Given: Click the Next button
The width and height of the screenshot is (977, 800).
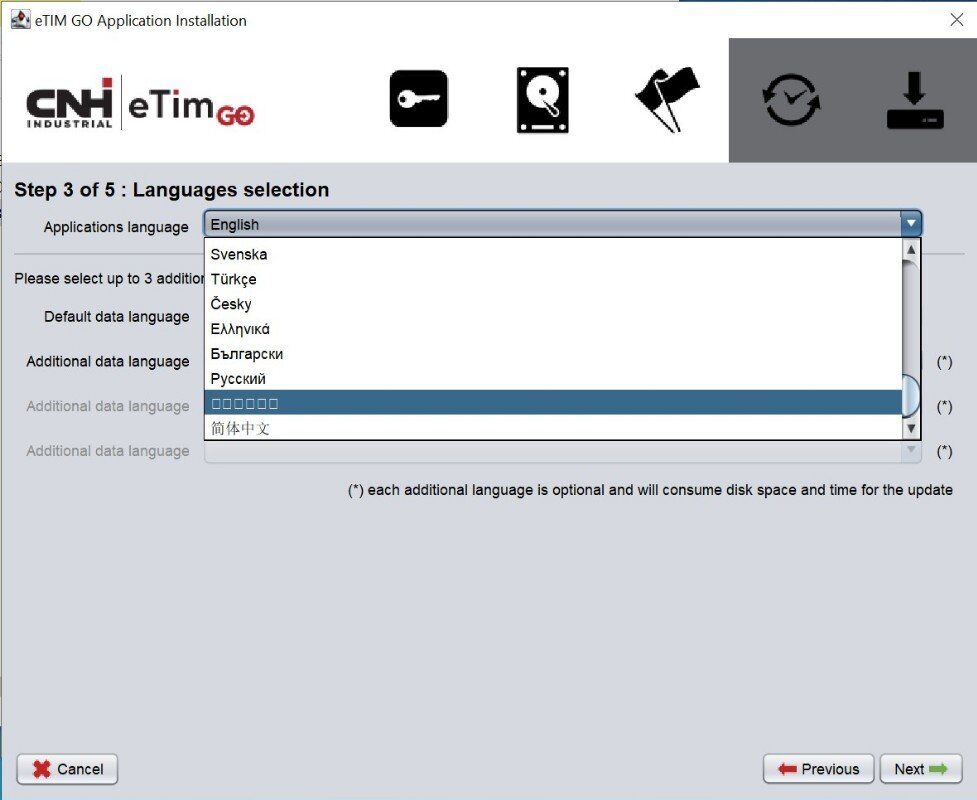Looking at the screenshot, I should click(x=921, y=769).
